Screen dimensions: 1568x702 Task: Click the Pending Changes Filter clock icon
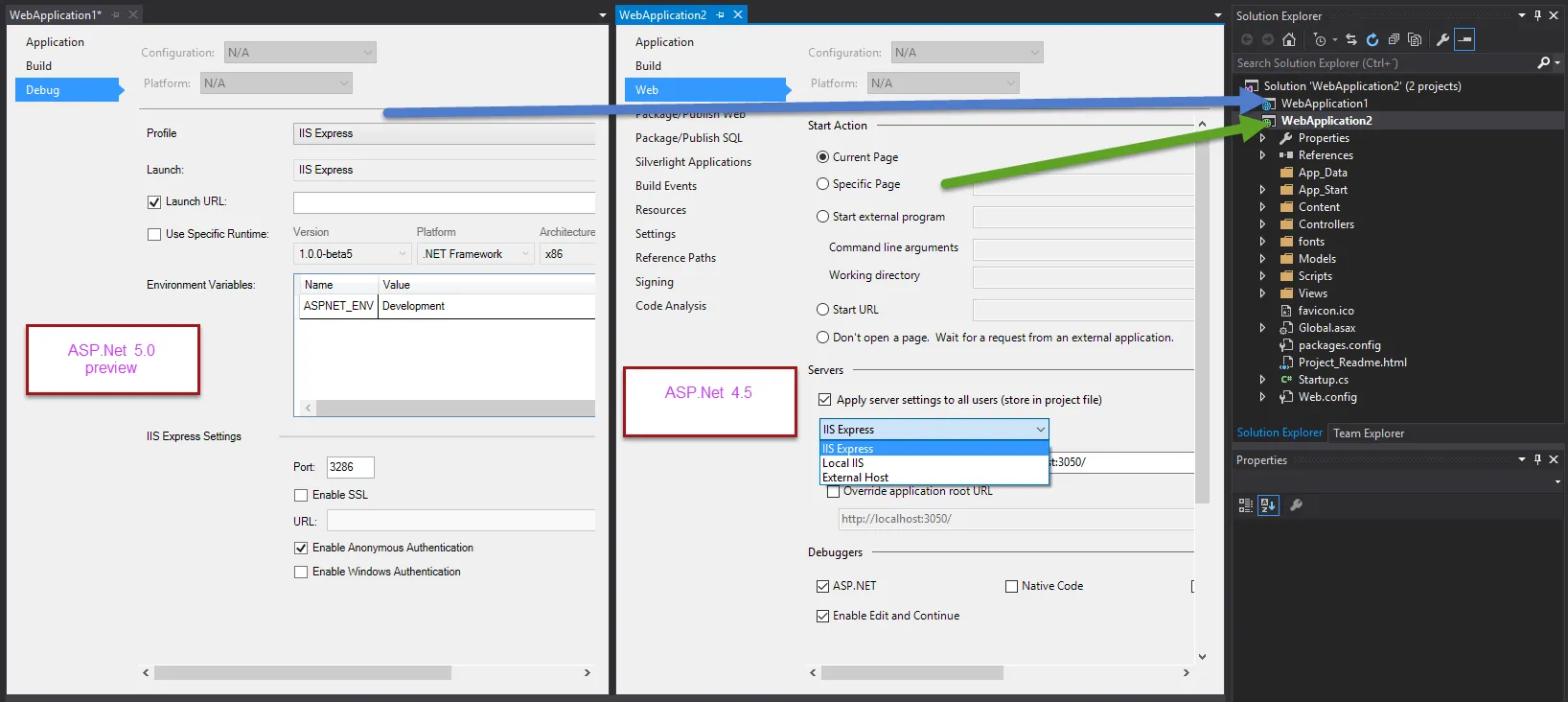pyautogui.click(x=1320, y=39)
